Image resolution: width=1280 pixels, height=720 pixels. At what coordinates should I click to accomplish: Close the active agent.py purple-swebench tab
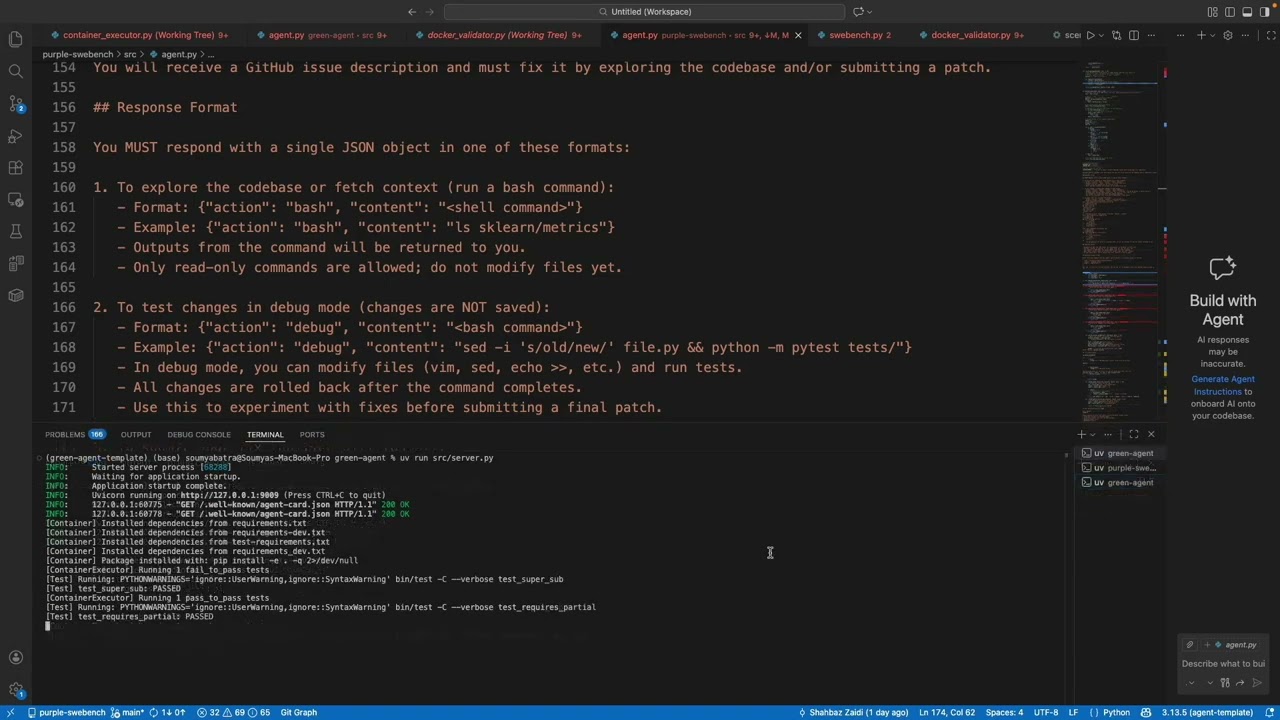(x=797, y=35)
